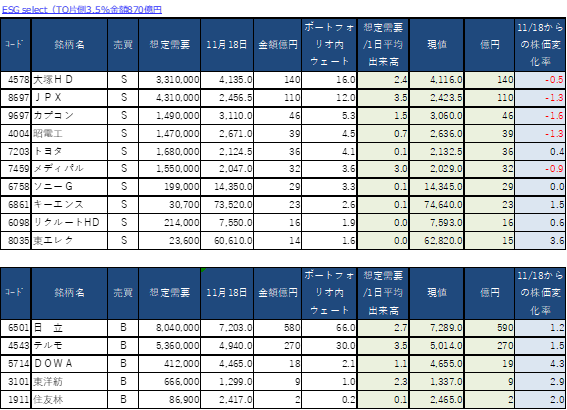This screenshot has width=567, height=410.
Task: Click stock code 6501 cell
Action: 16,328
